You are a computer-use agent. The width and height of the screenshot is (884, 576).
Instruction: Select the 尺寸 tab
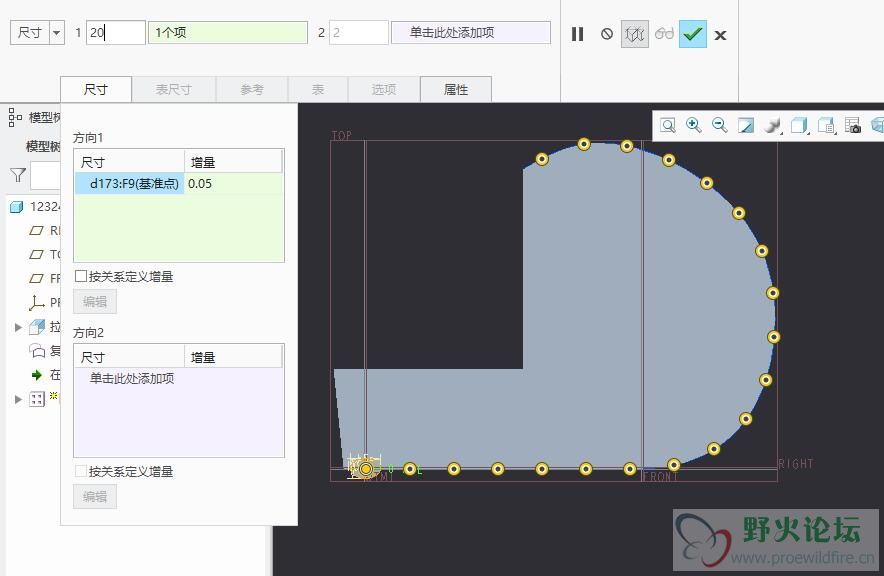click(95, 89)
